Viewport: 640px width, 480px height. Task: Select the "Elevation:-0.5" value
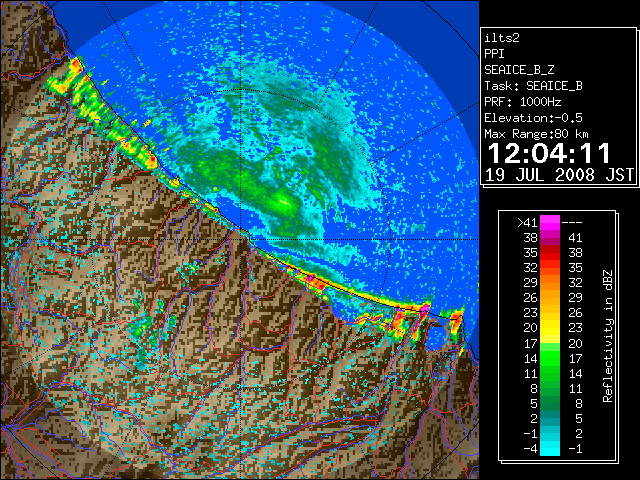coord(533,118)
